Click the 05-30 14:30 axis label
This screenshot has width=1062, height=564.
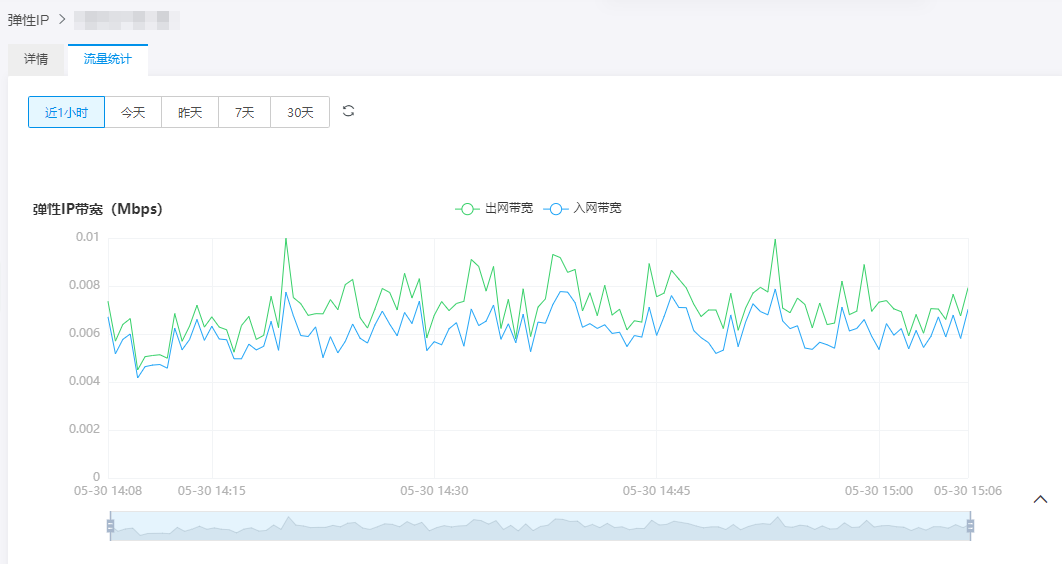pos(434,491)
